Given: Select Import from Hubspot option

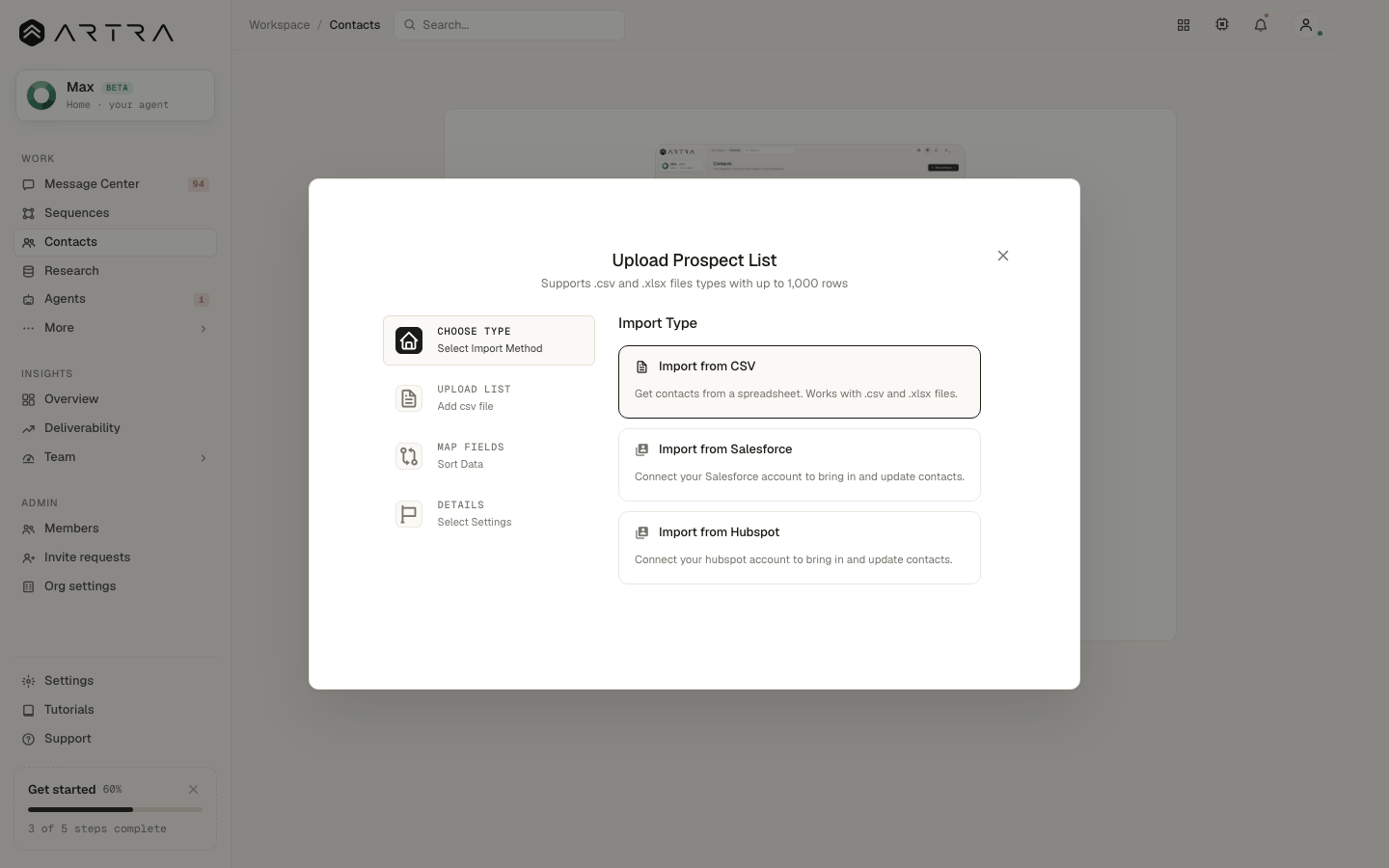Looking at the screenshot, I should pyautogui.click(x=800, y=548).
